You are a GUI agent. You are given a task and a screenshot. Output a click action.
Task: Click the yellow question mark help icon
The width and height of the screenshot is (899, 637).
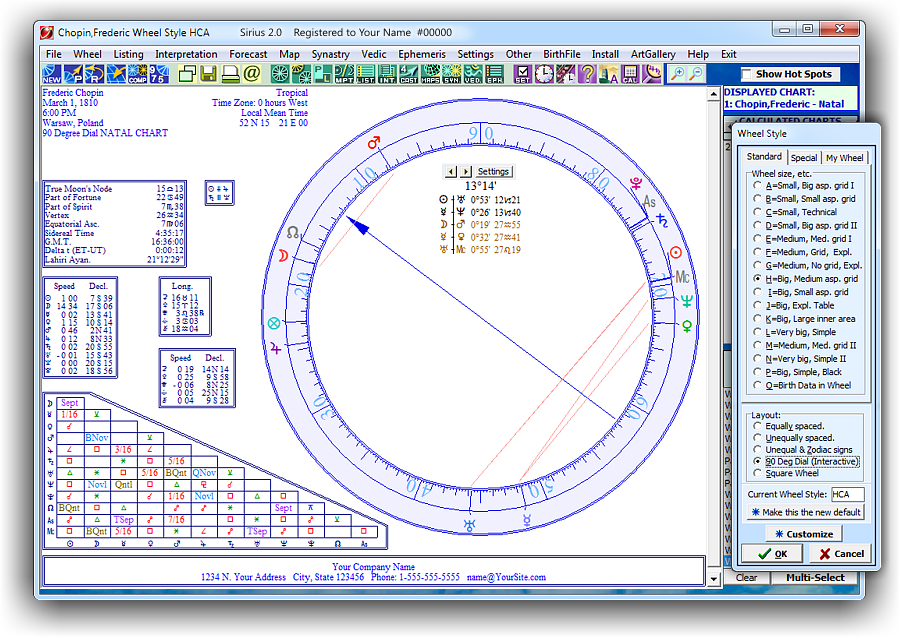coord(587,74)
